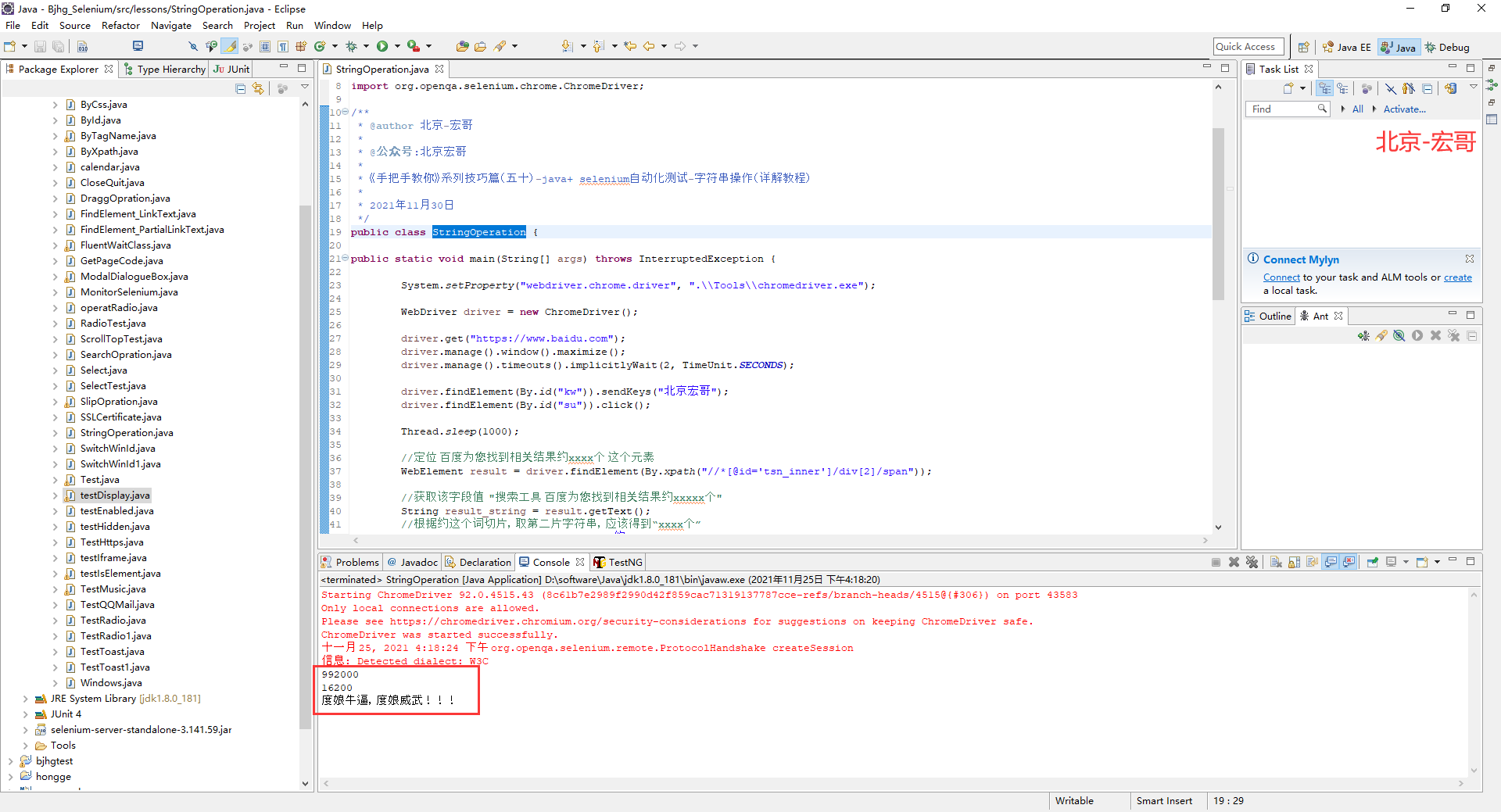Screen dimensions: 1501x812
Task: Click New Task icon in Task List
Action: [1288, 88]
